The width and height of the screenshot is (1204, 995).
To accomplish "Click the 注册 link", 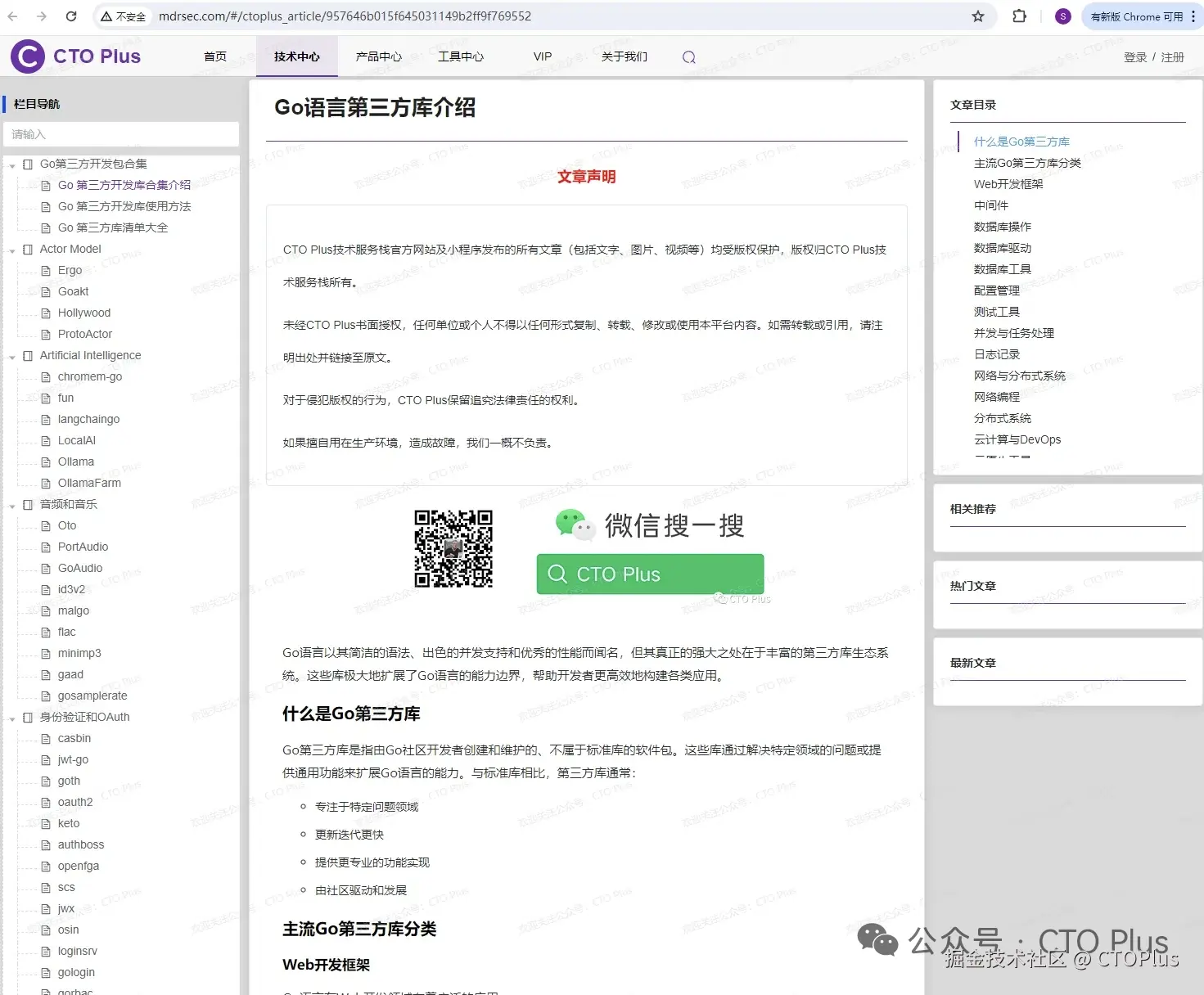I will pyautogui.click(x=1171, y=56).
